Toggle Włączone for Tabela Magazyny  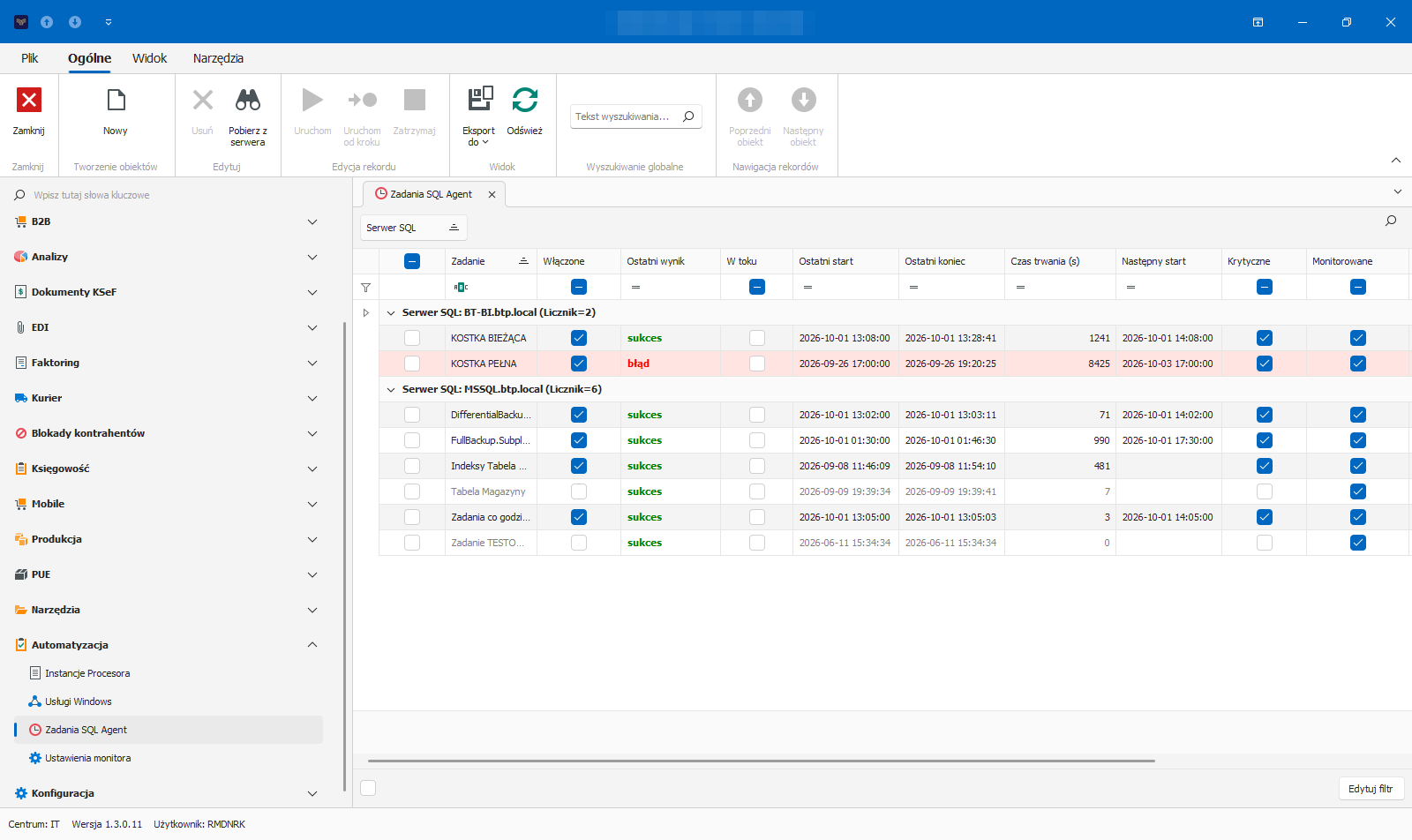pyautogui.click(x=579, y=491)
